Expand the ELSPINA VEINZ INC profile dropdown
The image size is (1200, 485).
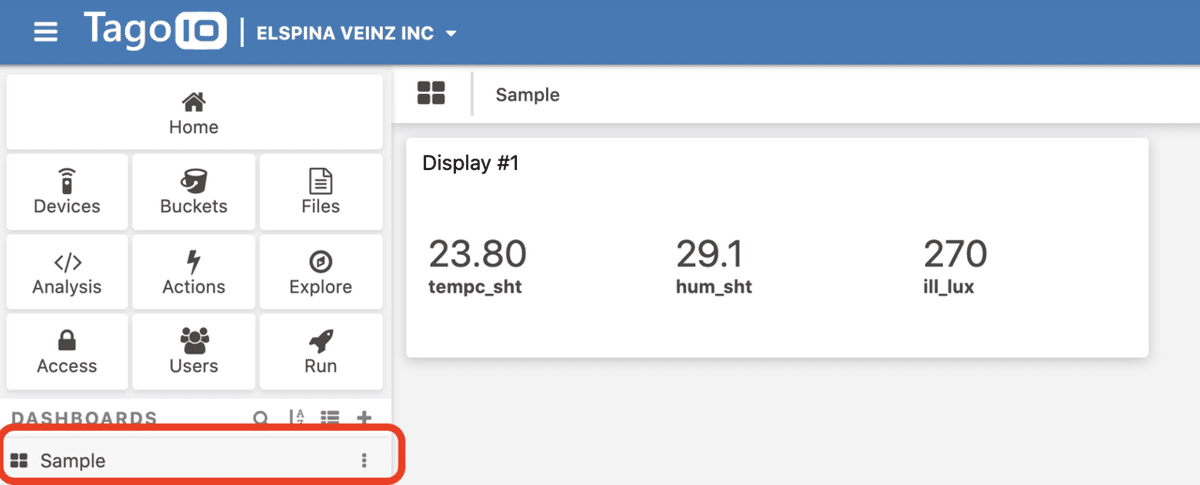357,33
